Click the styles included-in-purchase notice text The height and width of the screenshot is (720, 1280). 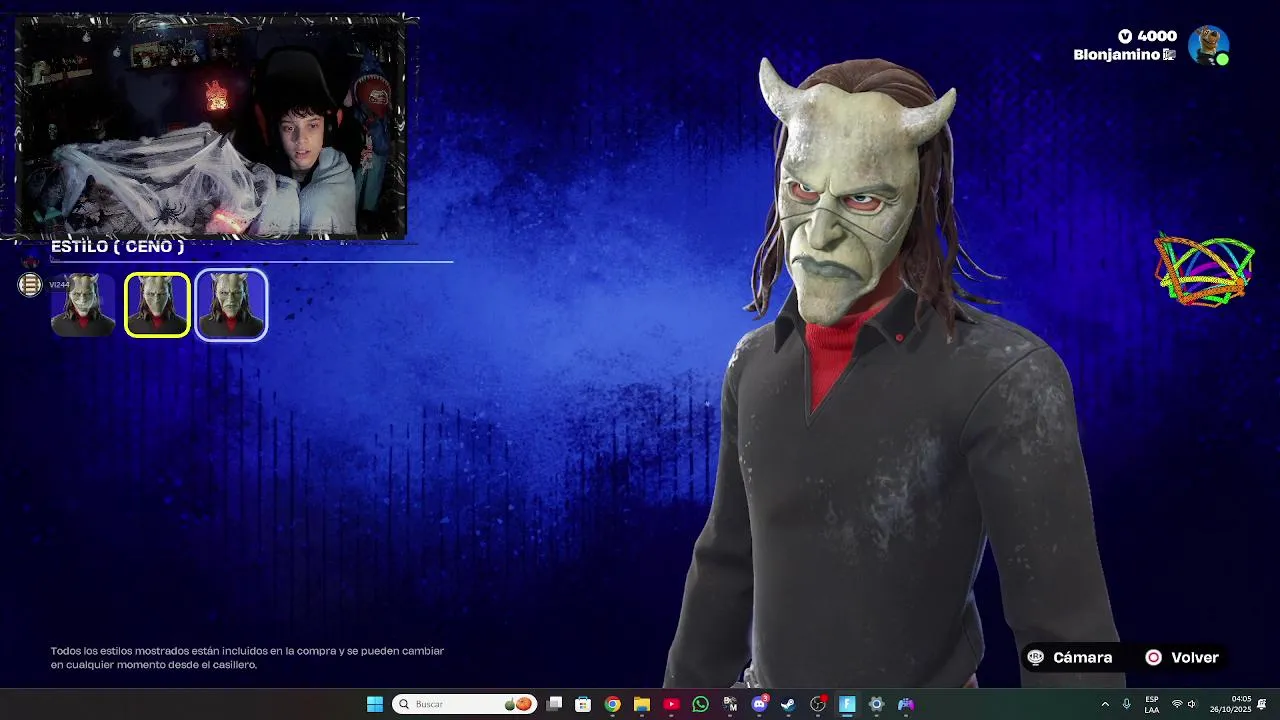pyautogui.click(x=247, y=657)
